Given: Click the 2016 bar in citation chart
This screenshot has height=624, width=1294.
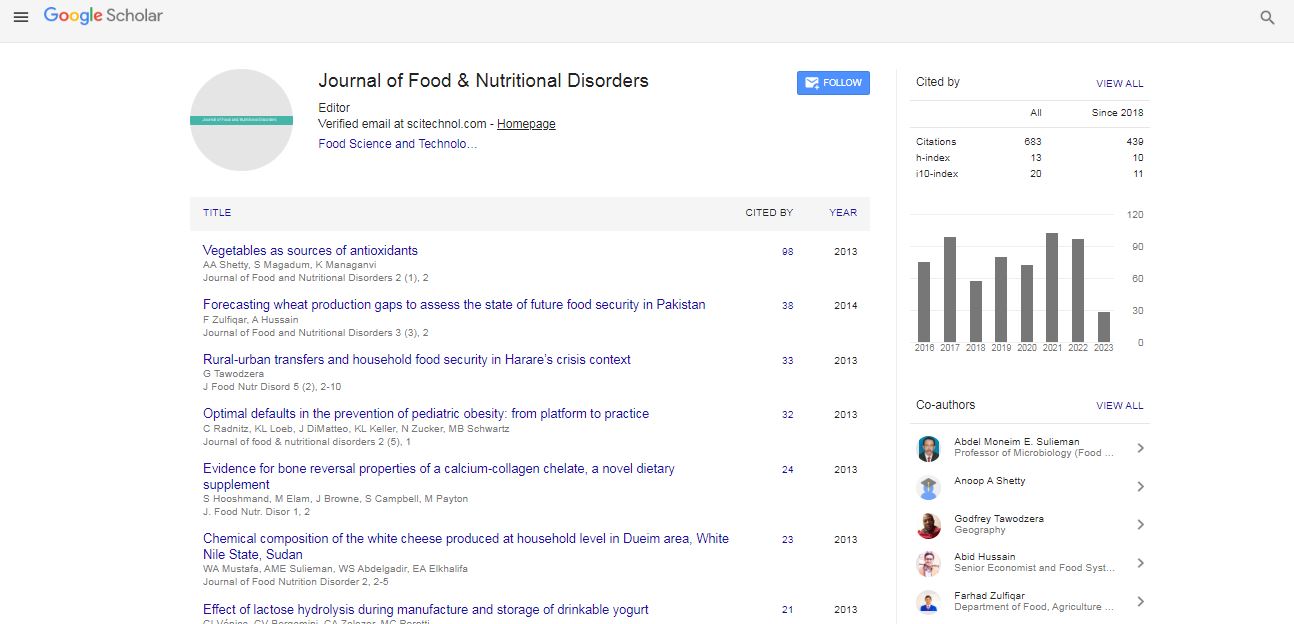Looking at the screenshot, I should (x=924, y=302).
